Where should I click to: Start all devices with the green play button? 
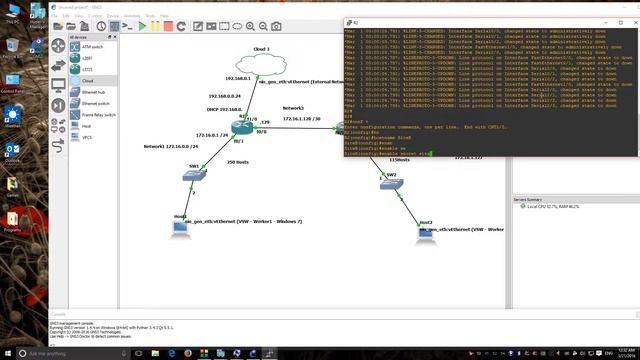(x=142, y=27)
